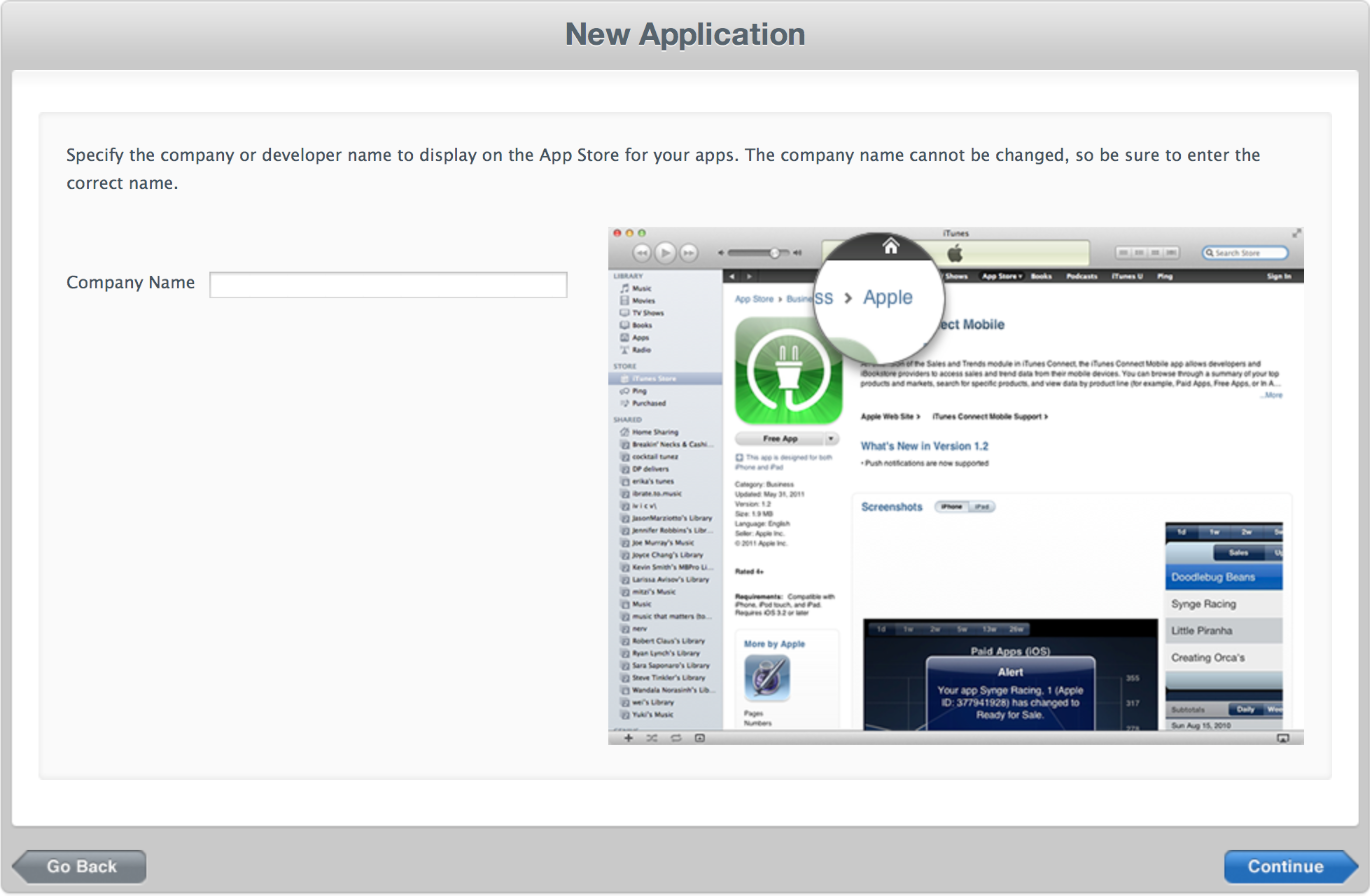
Task: Toggle the iPad screenshots segment
Action: [x=982, y=507]
